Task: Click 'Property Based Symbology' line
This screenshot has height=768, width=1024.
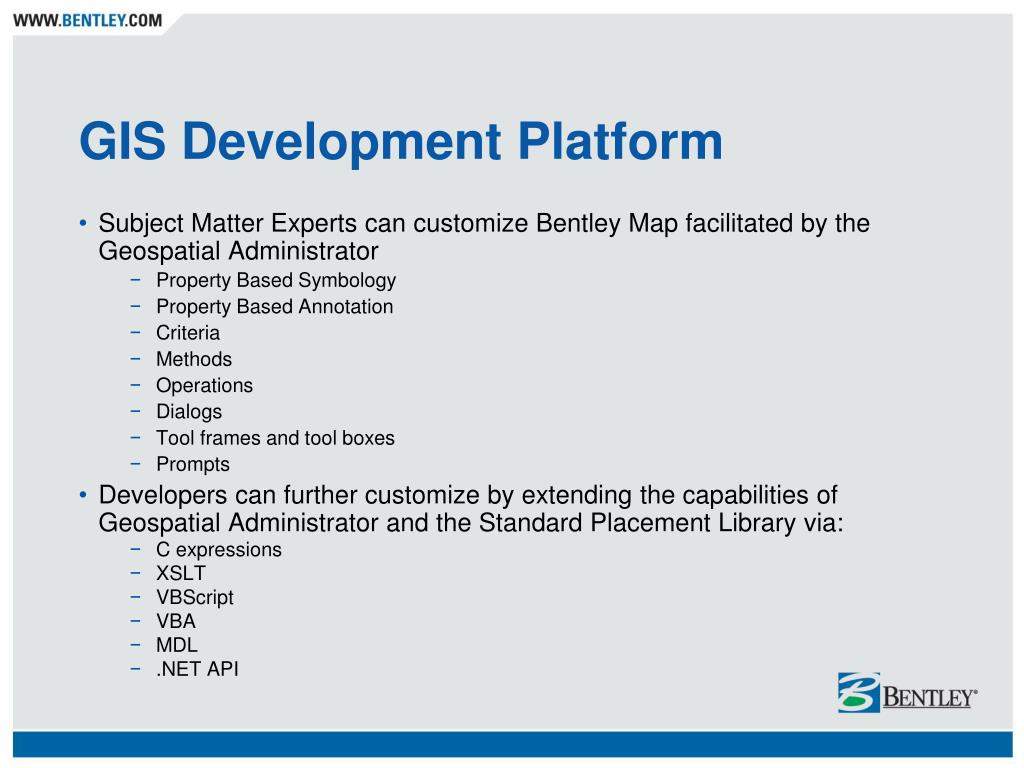Action: [276, 280]
